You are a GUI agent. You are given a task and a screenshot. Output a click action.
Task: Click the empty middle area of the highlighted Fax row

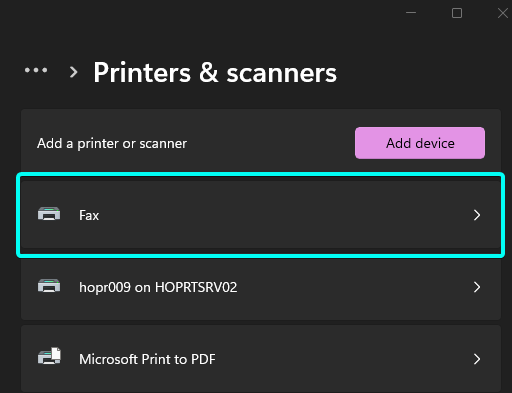283,215
